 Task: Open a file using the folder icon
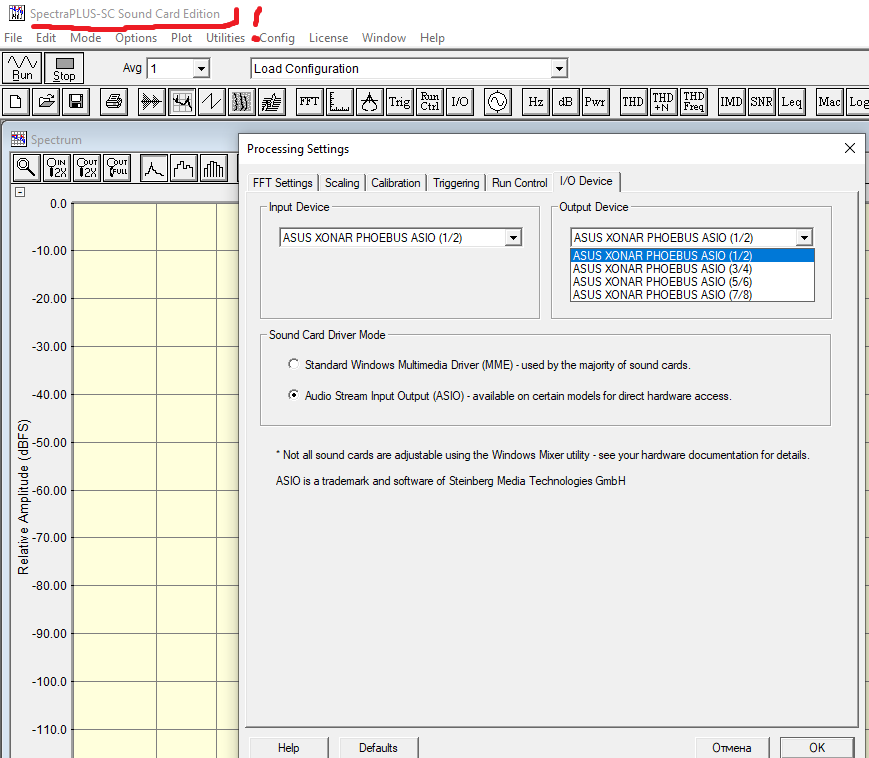(46, 101)
